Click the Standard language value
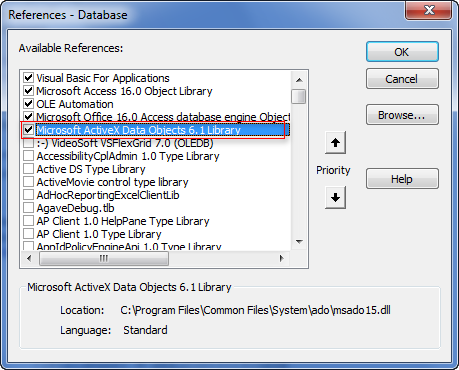The image size is (459, 370). [145, 330]
